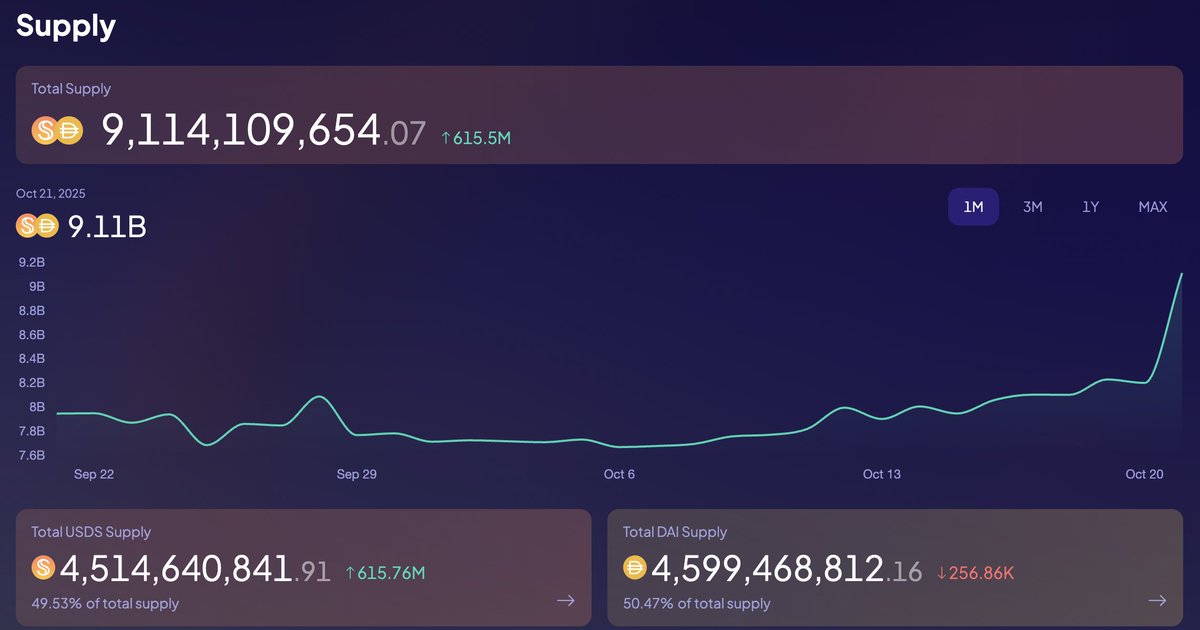Screen dimensions: 1200x630
Task: Click the Oct 13 x-axis label
Action: (x=882, y=474)
